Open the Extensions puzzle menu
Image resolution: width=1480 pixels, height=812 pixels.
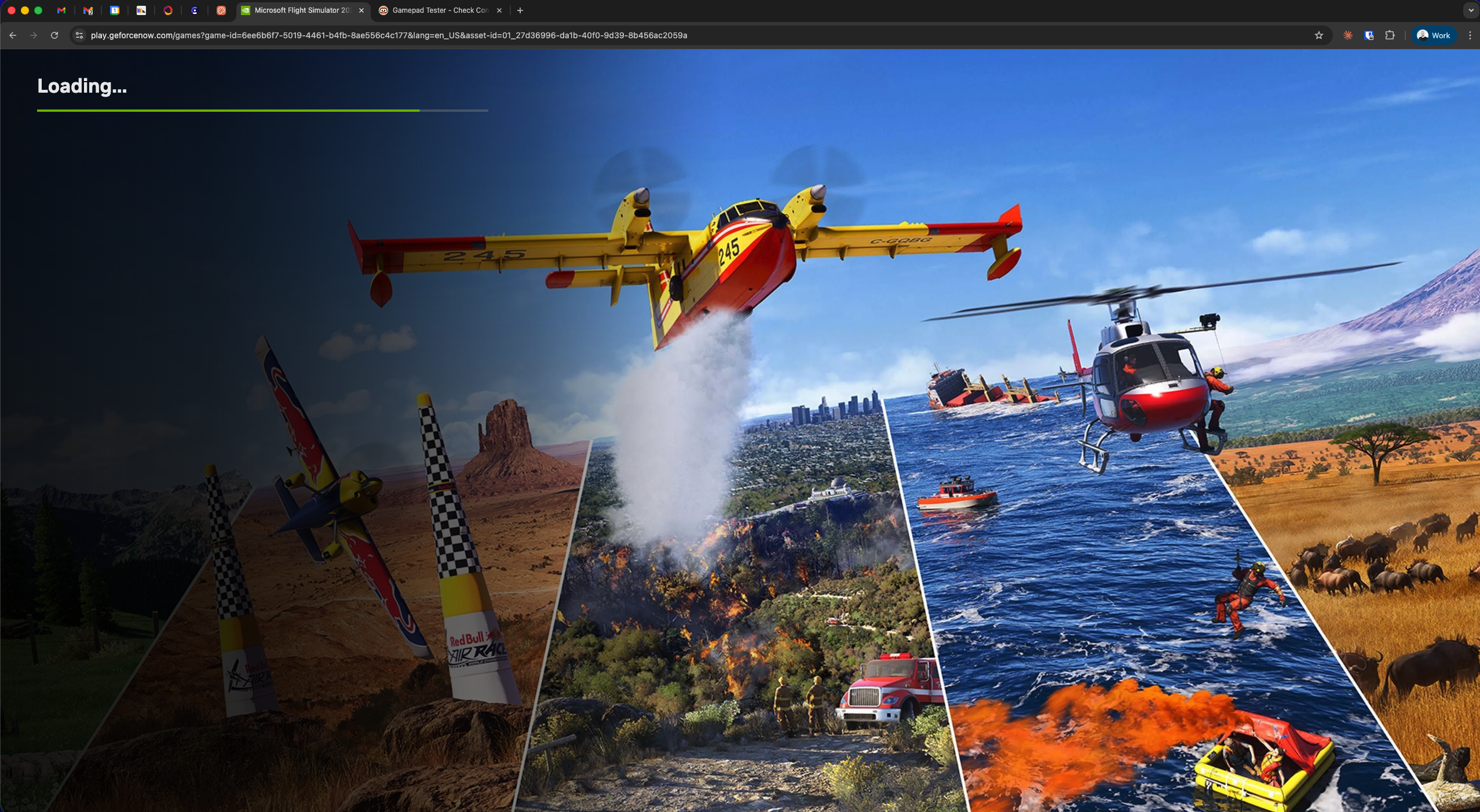coord(1390,35)
